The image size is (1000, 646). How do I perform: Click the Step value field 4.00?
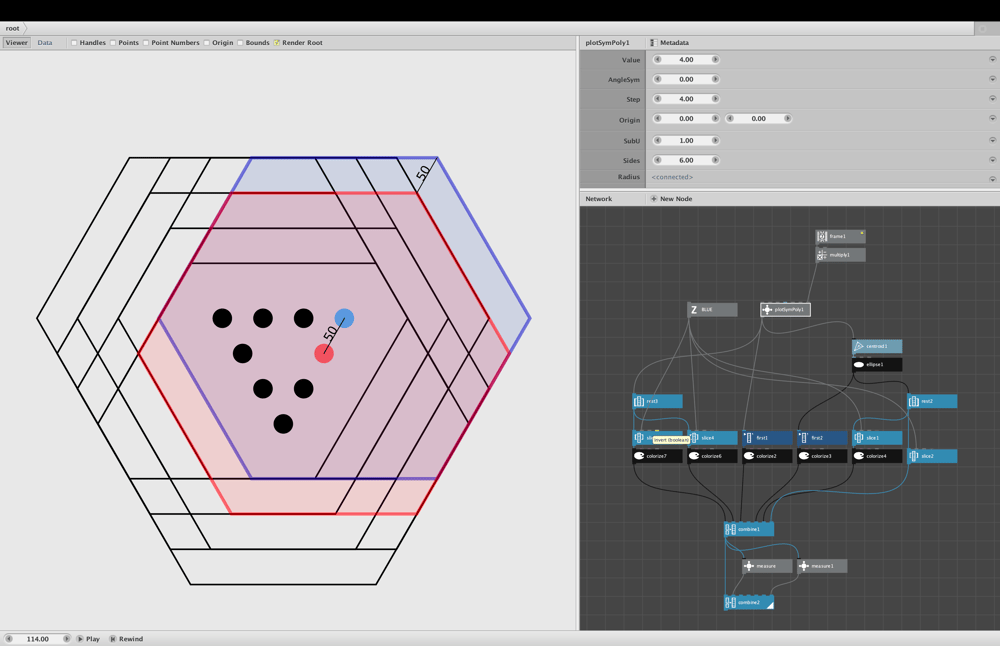686,99
